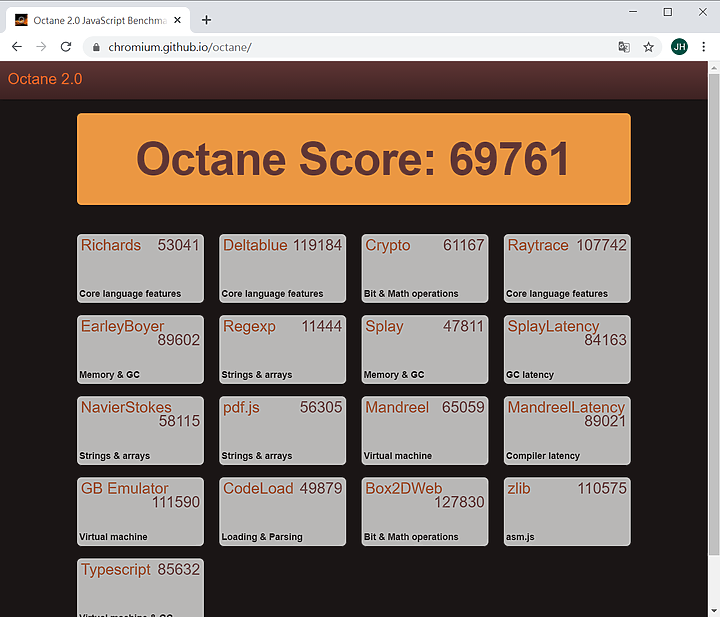Maximize the Chrome window

tap(668, 12)
